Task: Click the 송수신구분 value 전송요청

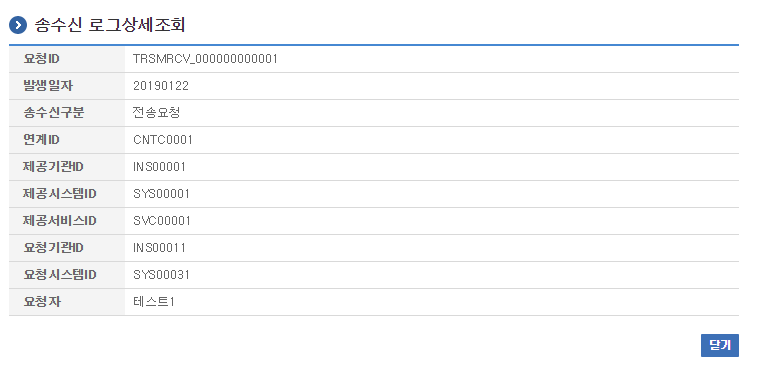Action: (156, 113)
